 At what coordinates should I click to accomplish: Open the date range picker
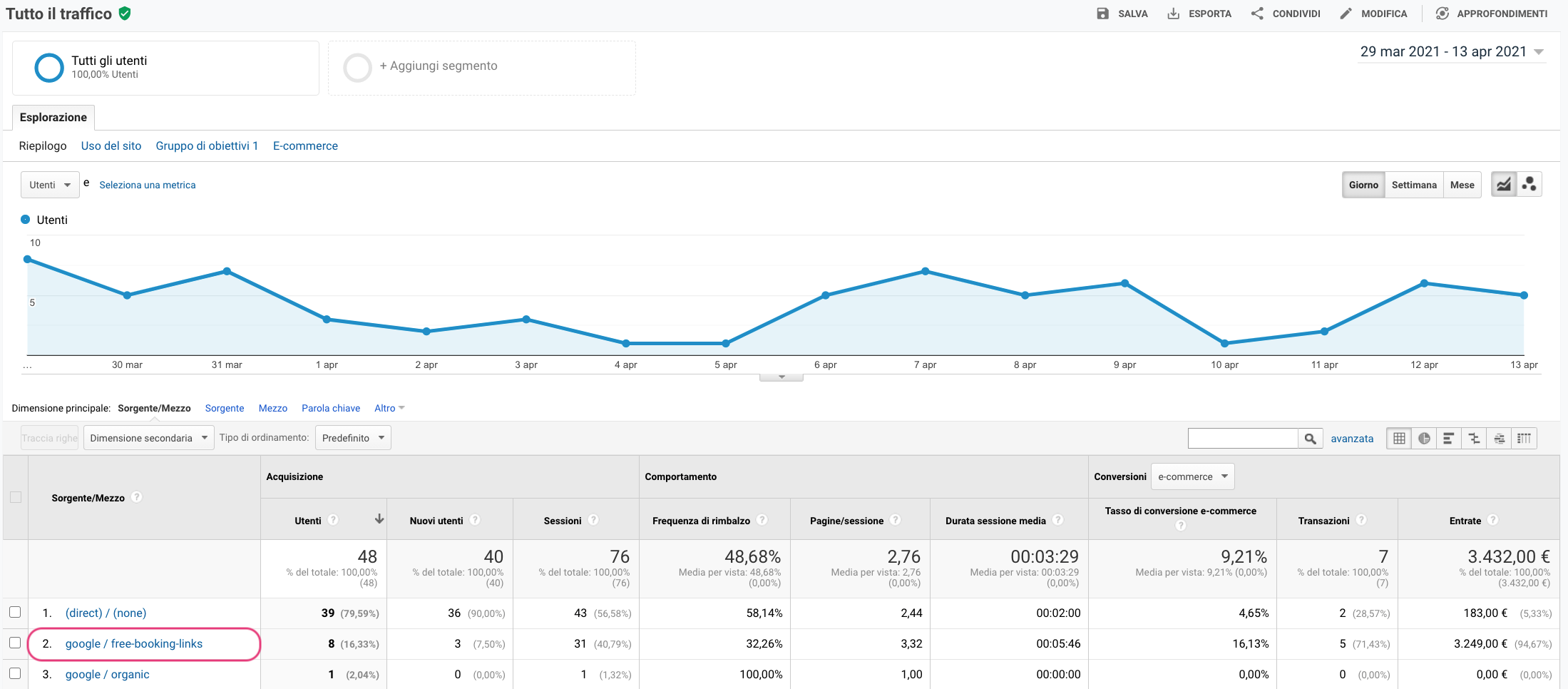pos(1452,52)
